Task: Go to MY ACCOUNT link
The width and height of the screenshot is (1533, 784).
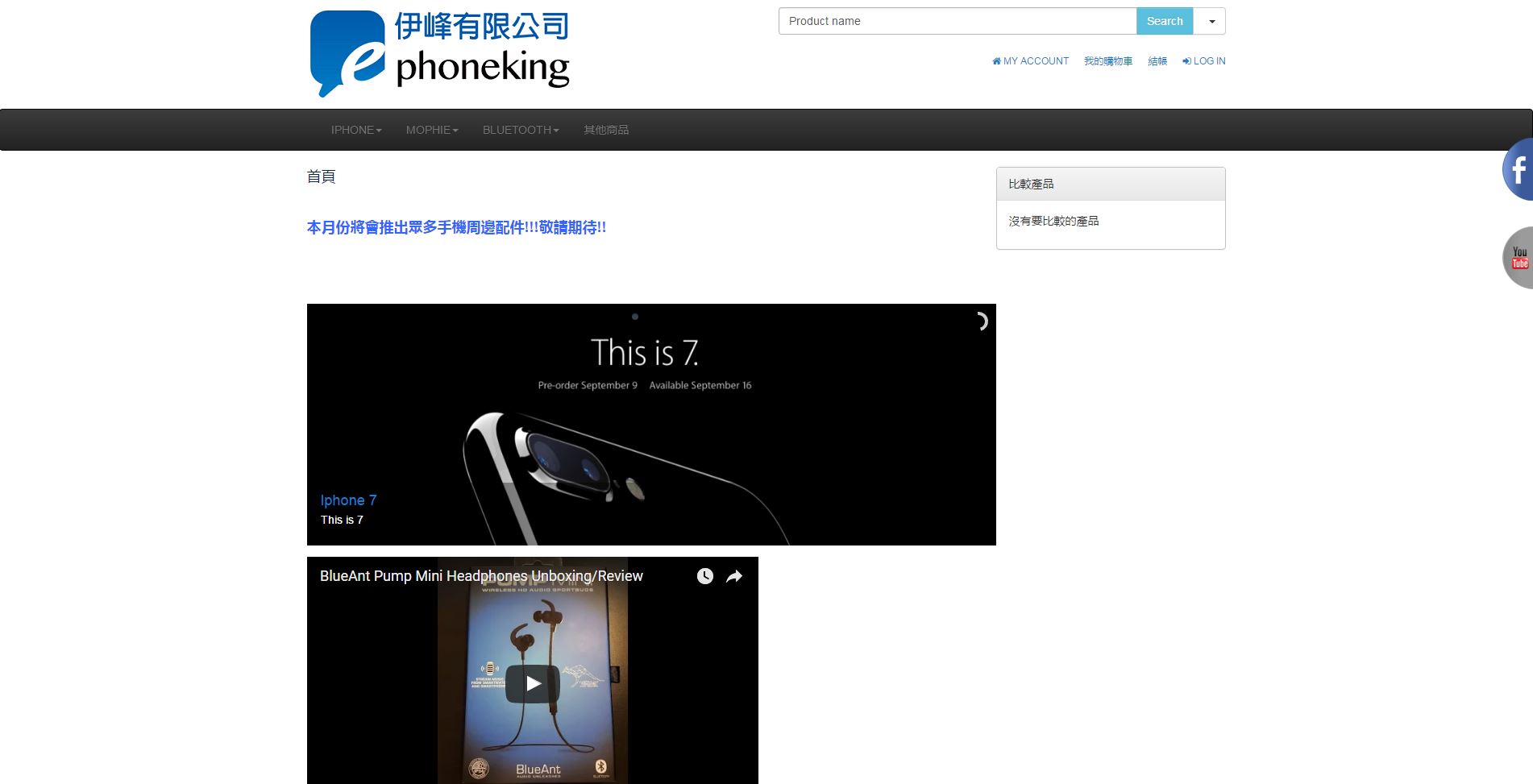Action: coord(1030,60)
